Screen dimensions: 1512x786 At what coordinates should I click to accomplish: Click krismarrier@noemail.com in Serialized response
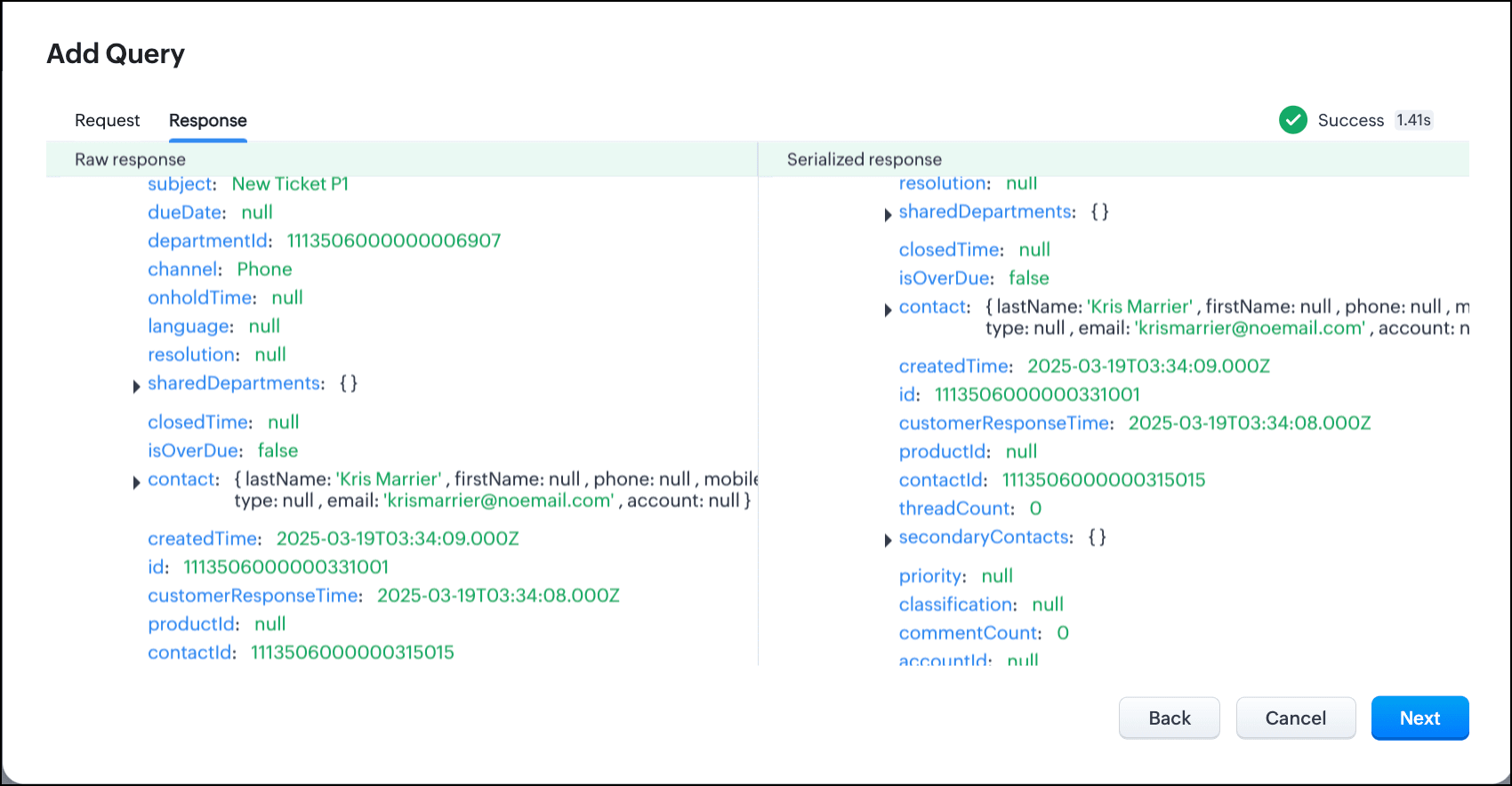[1250, 328]
